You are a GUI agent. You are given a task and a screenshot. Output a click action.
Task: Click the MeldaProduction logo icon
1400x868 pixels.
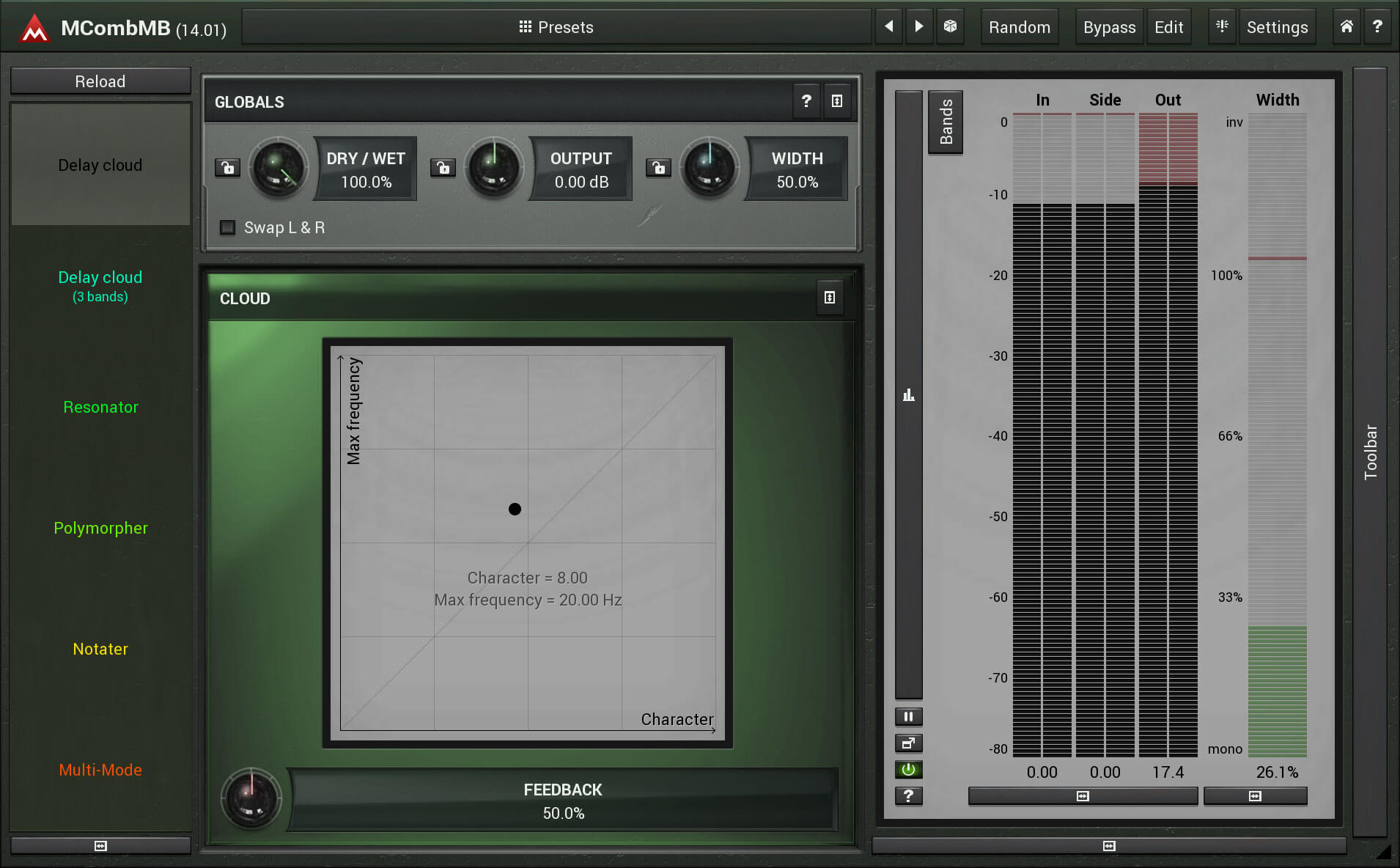click(x=34, y=29)
